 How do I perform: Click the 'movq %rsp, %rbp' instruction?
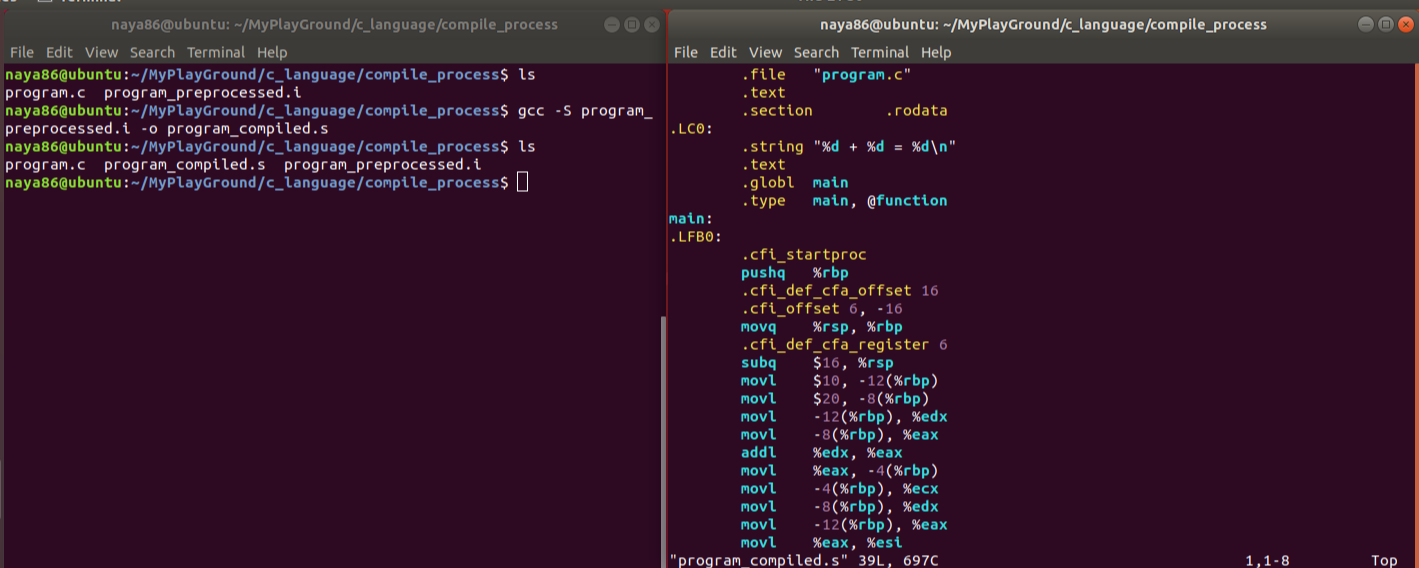pos(822,326)
